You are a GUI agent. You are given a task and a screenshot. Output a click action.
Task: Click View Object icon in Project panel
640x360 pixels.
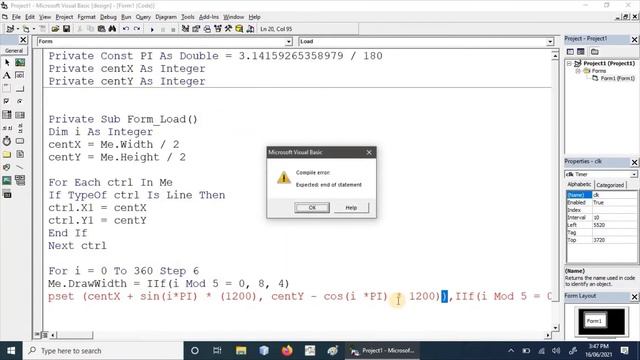tap(581, 52)
